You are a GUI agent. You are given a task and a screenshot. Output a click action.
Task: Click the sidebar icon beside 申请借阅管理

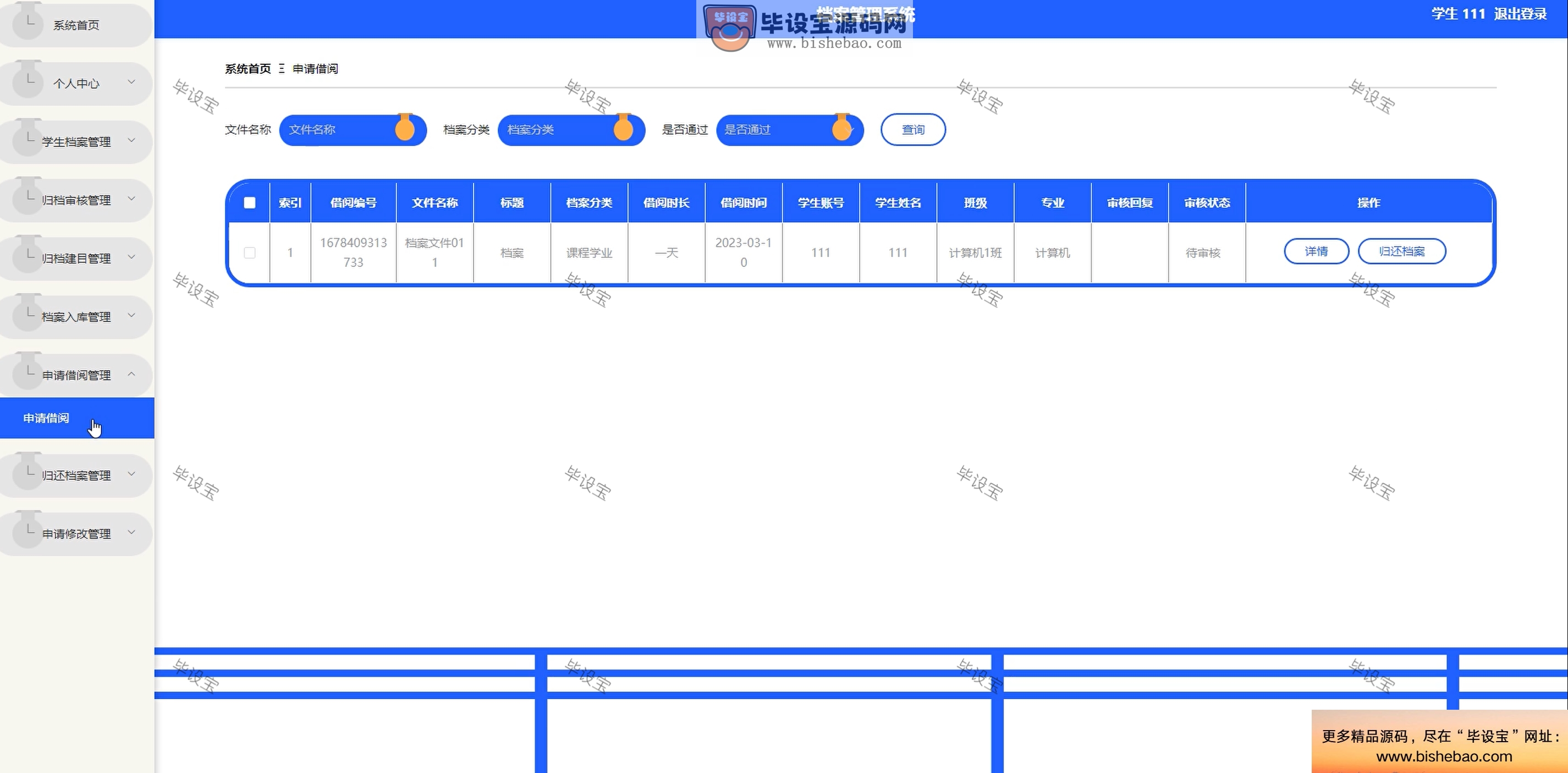(28, 372)
